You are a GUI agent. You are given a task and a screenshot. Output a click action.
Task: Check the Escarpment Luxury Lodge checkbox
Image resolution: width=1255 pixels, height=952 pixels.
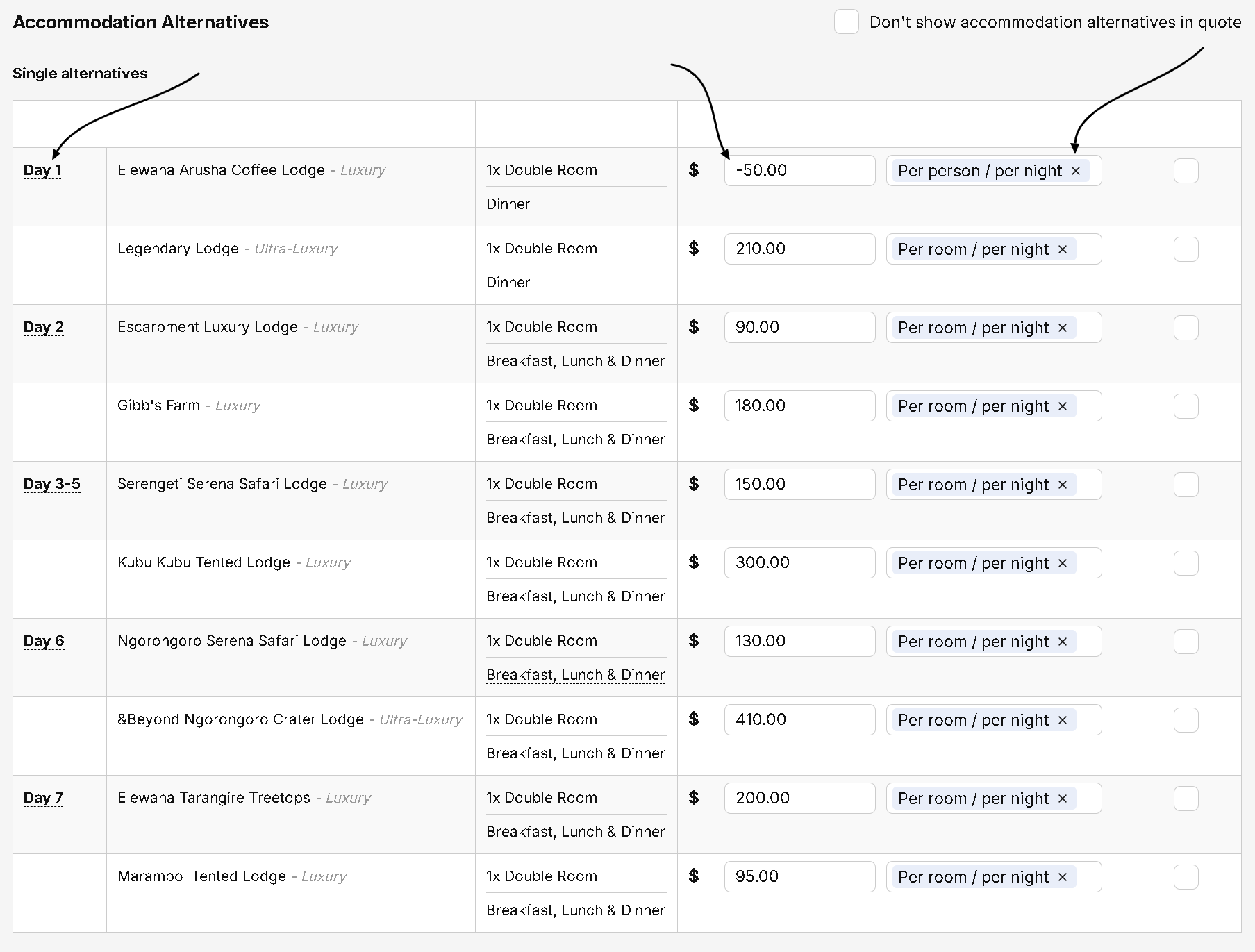tap(1186, 328)
